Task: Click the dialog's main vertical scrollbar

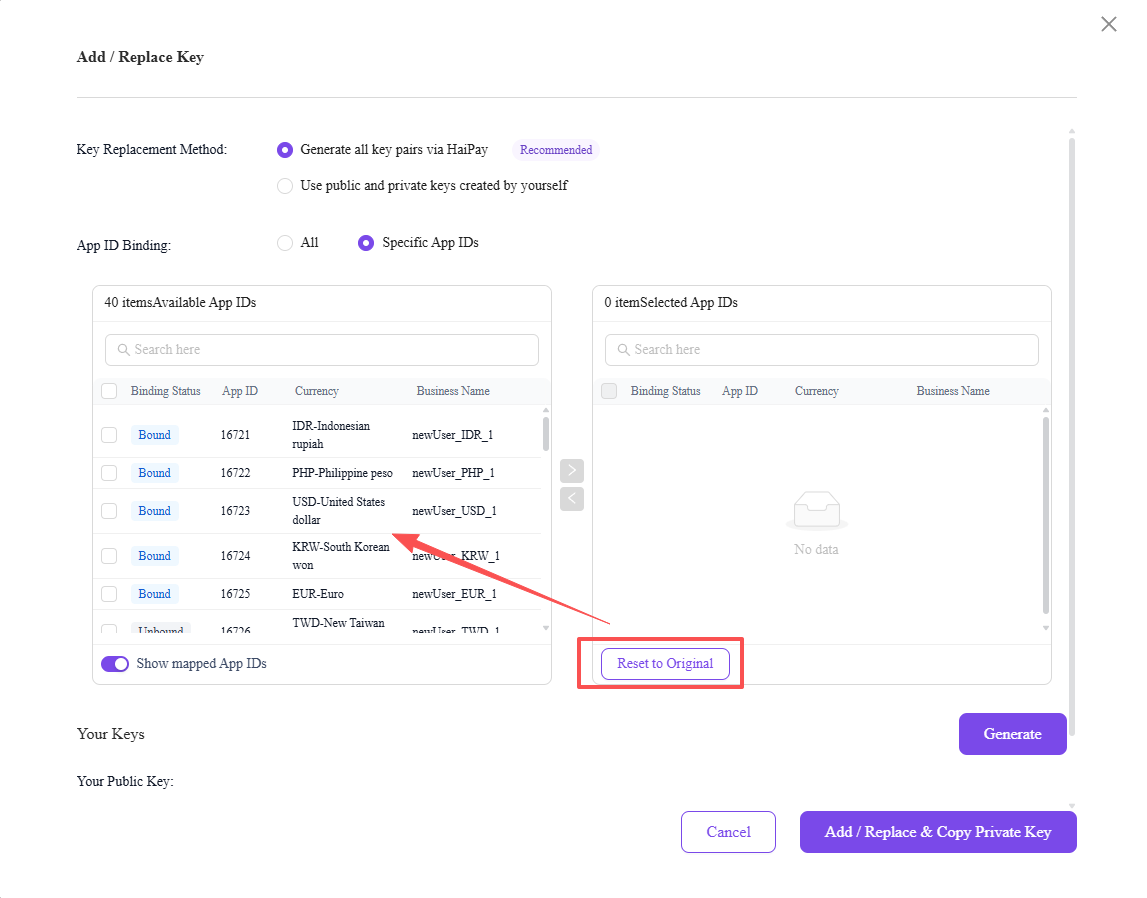Action: pyautogui.click(x=1072, y=437)
